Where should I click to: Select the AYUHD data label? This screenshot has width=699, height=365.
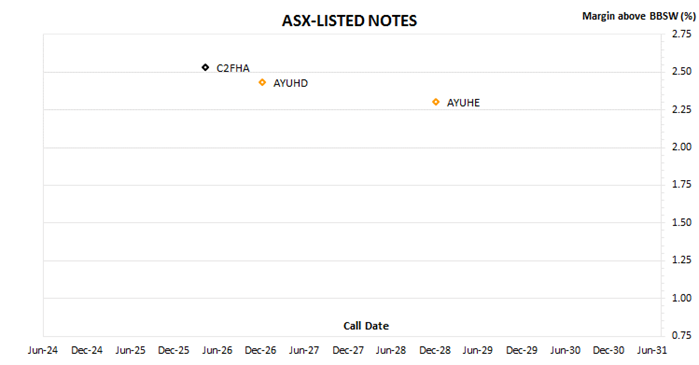(x=291, y=83)
